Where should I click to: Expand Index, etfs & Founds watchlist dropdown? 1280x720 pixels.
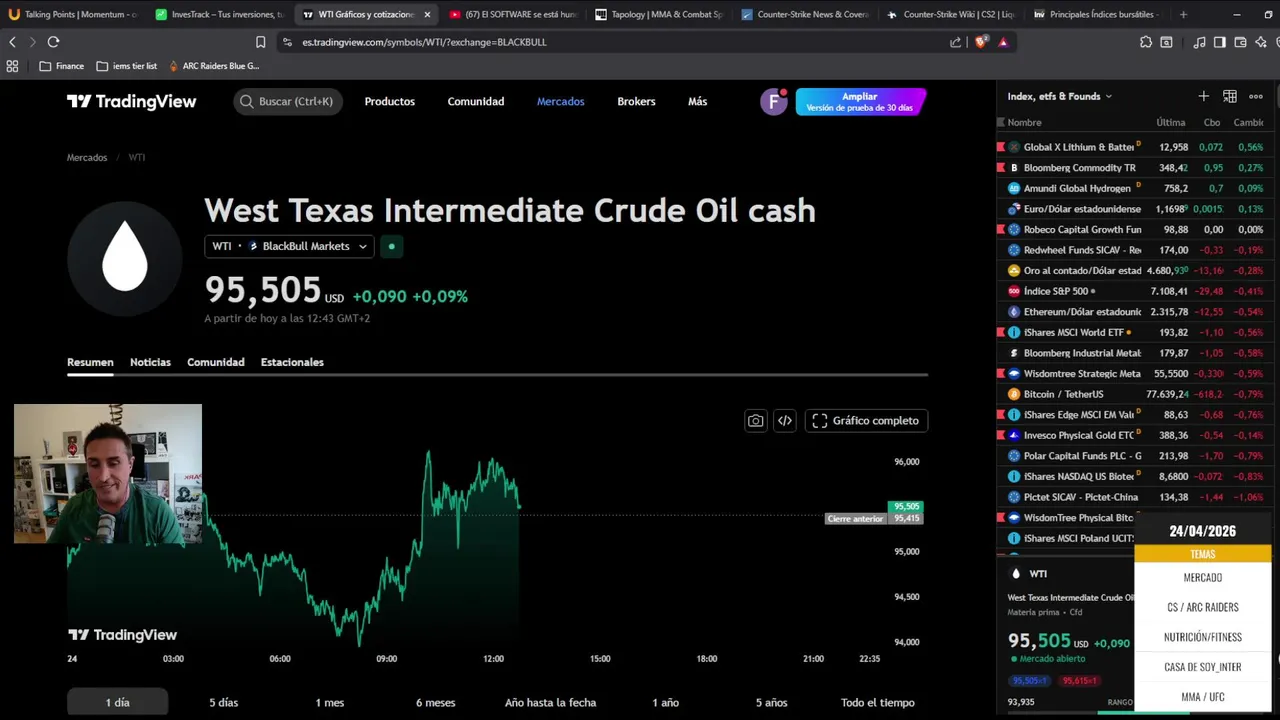pyautogui.click(x=1060, y=96)
